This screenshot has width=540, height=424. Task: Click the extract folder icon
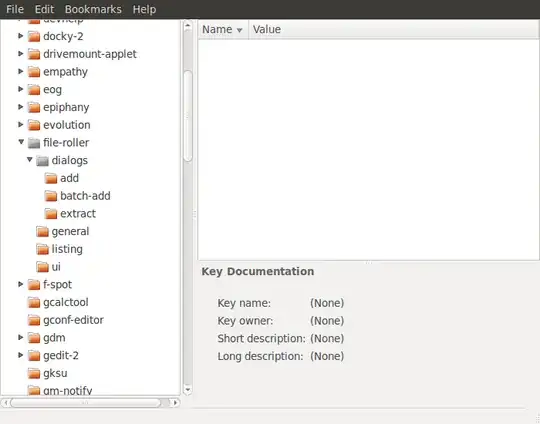51,214
